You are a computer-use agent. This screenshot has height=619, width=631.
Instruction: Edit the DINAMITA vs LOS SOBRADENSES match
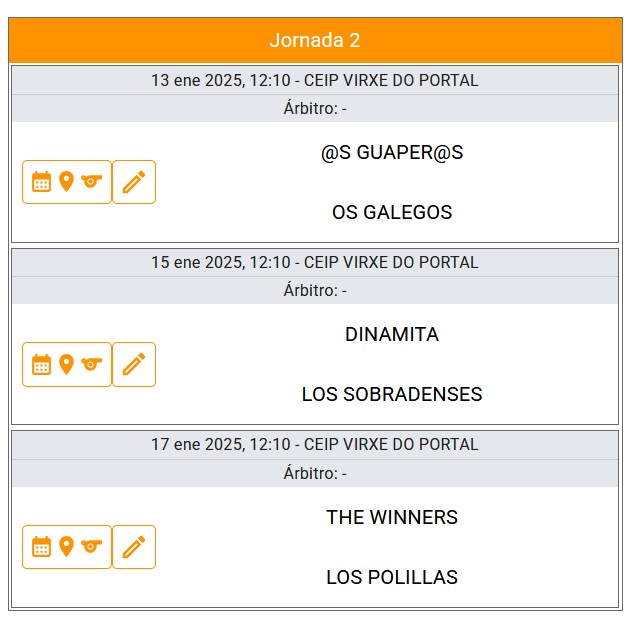point(134,364)
